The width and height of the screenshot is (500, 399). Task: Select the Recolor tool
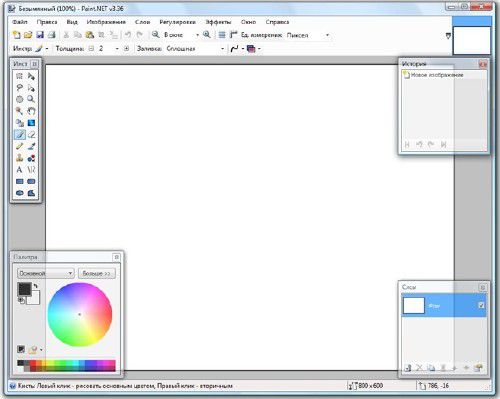[x=31, y=158]
